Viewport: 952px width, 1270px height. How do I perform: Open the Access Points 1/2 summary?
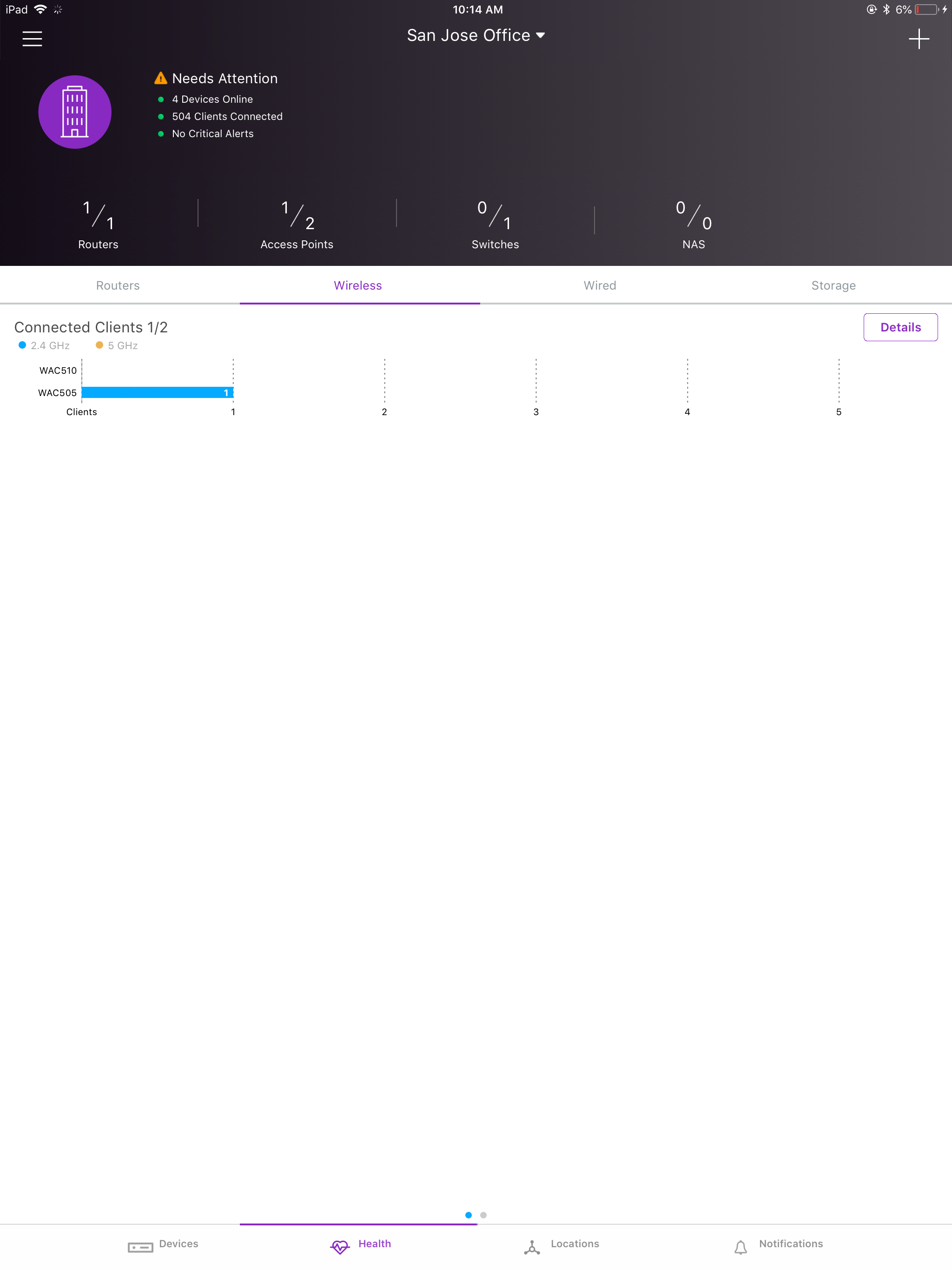(297, 225)
